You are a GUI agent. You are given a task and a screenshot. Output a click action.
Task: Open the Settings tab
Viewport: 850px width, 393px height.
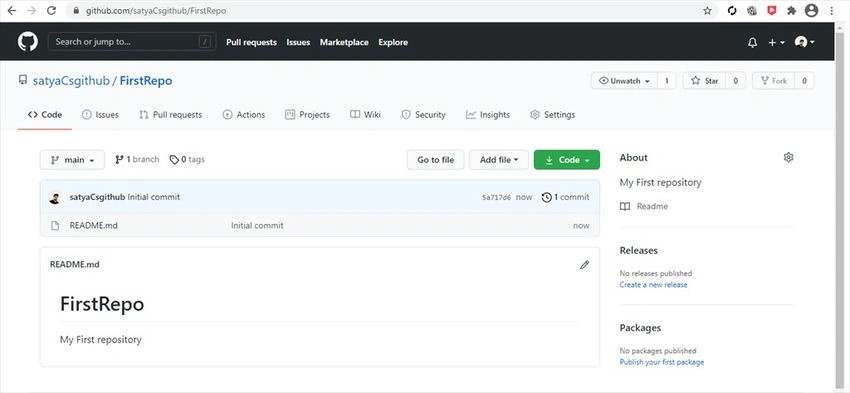552,114
